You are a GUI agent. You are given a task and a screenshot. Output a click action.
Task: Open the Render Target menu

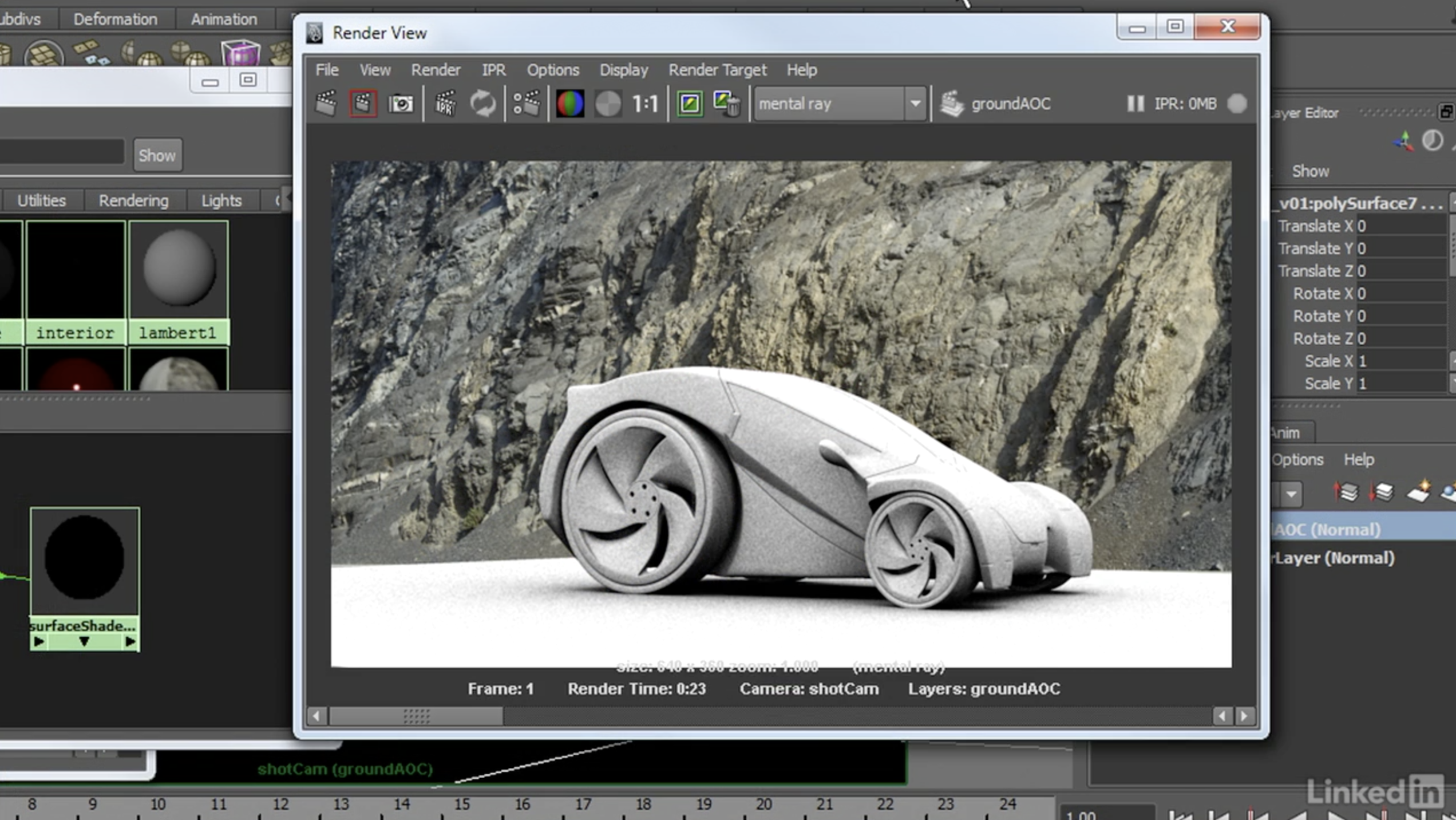click(717, 70)
